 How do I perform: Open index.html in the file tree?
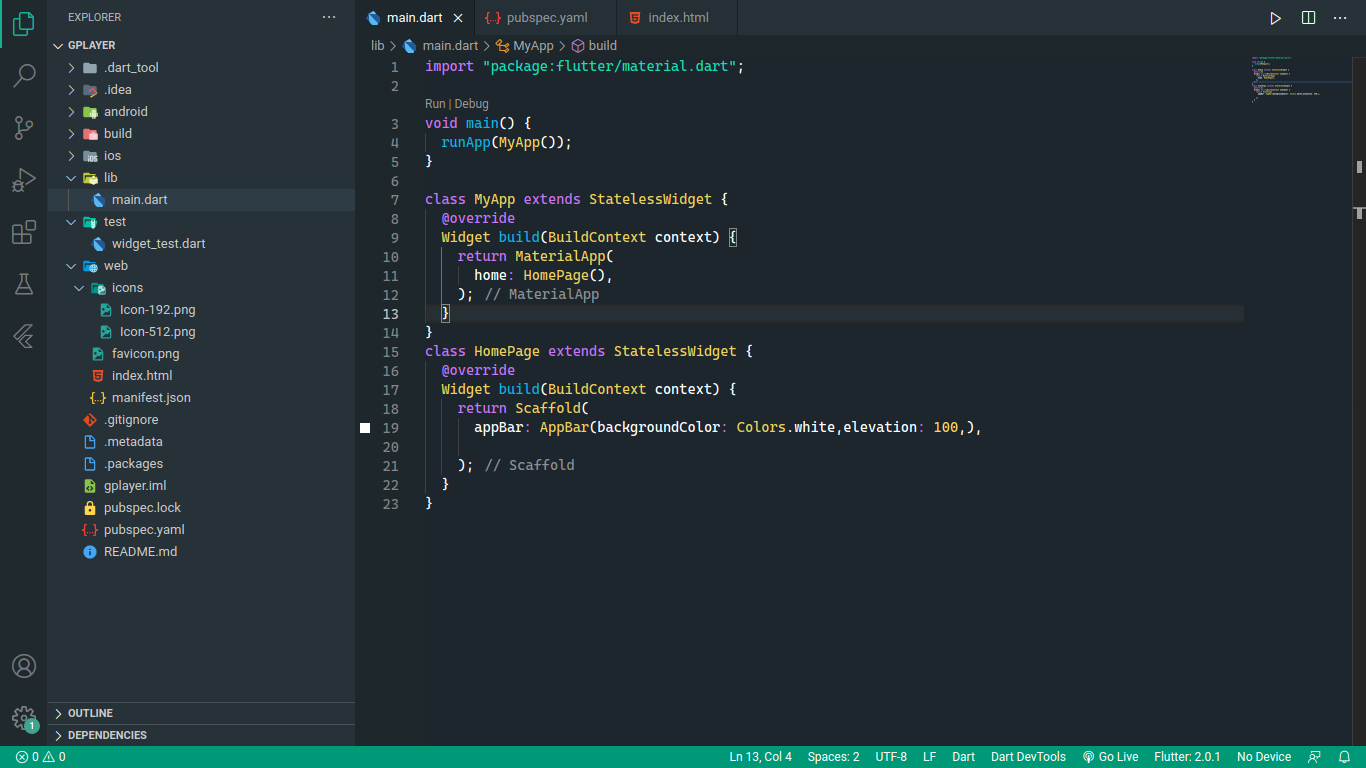(x=201, y=376)
